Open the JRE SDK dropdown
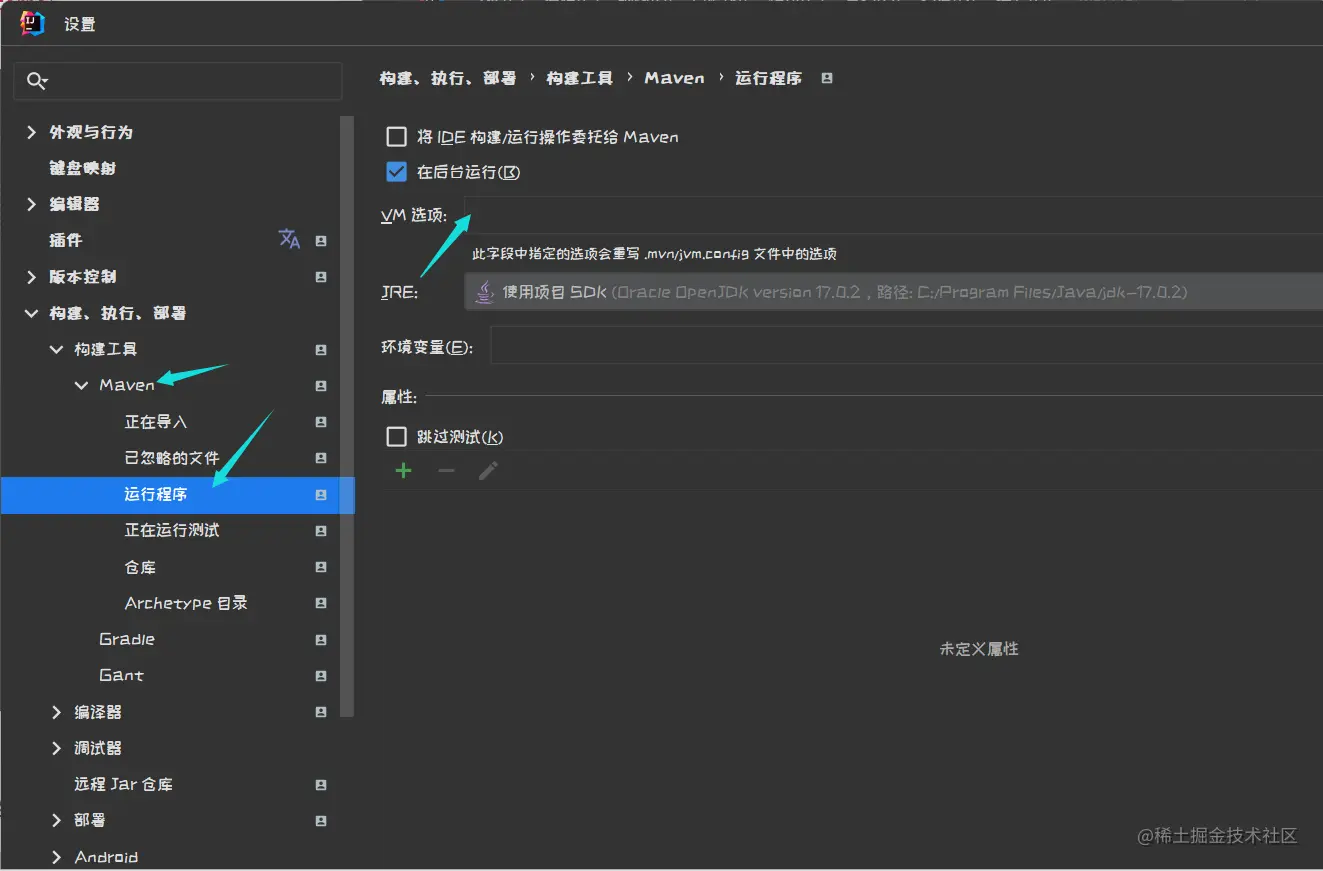1323x871 pixels. 894,292
